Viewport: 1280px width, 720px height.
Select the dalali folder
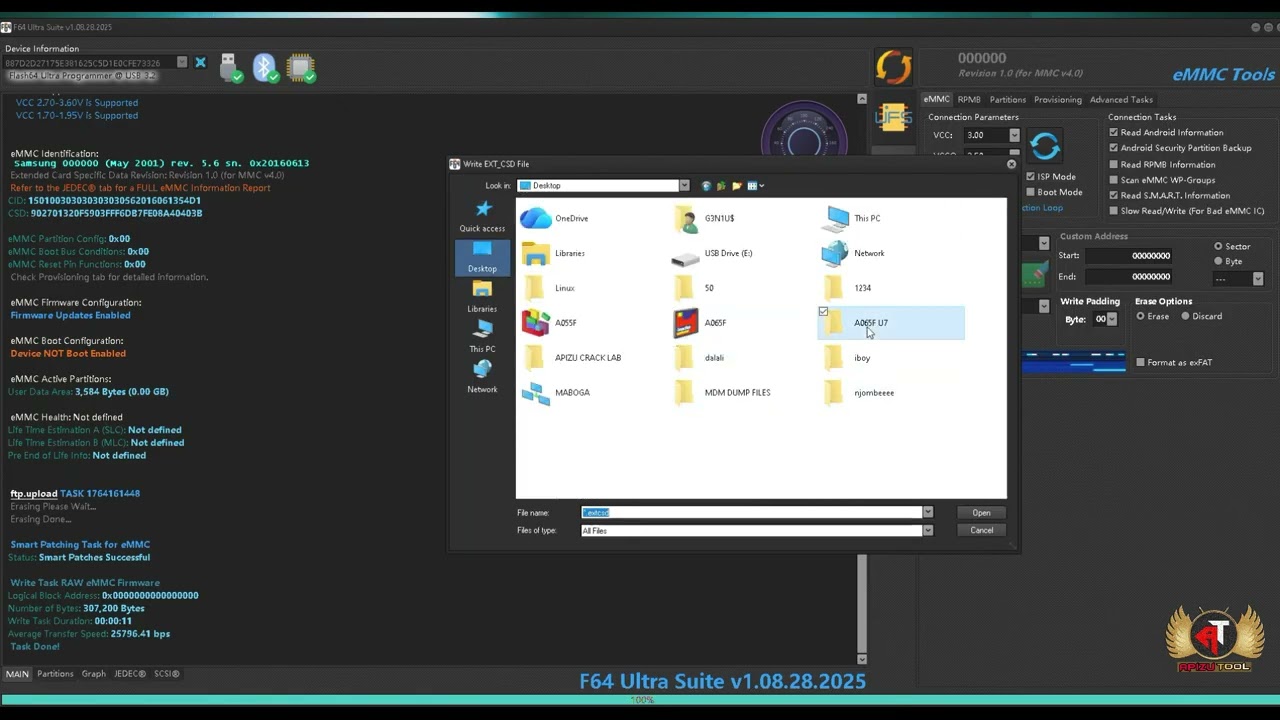(698, 357)
